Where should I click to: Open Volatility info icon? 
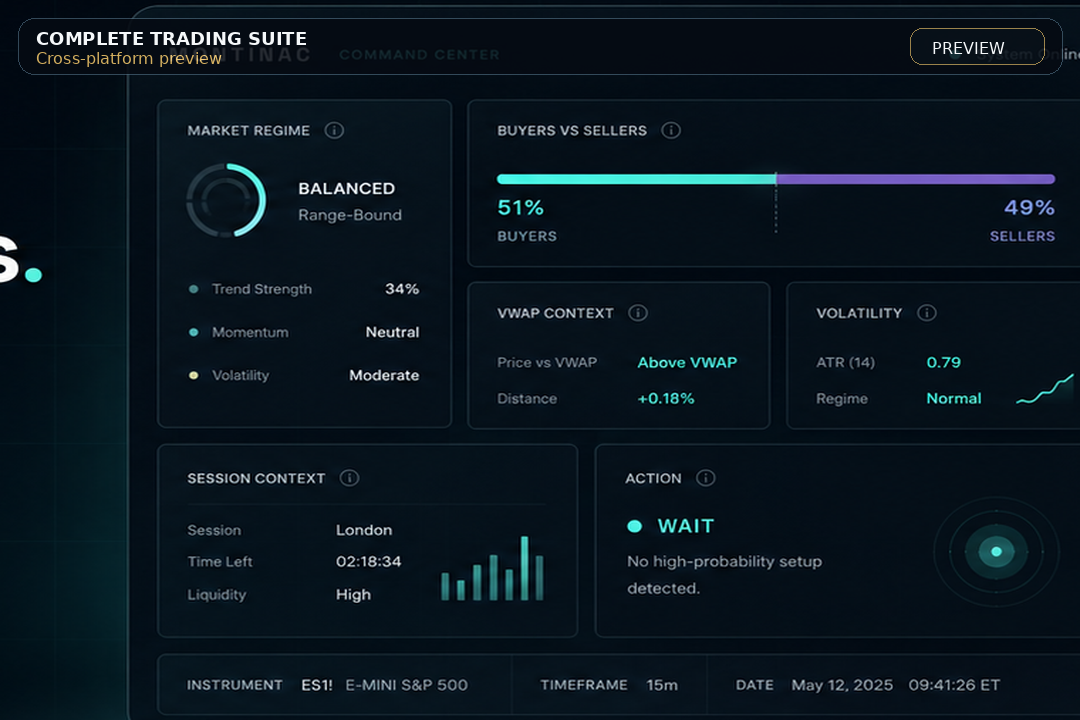(x=926, y=313)
